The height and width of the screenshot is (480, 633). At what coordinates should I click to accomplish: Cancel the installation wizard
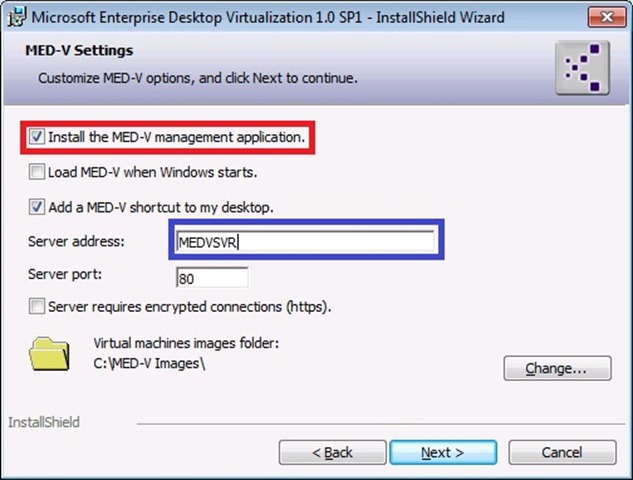tap(561, 453)
